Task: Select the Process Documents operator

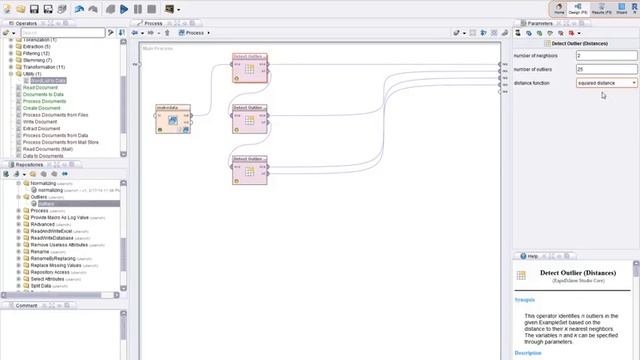Action: [x=44, y=101]
